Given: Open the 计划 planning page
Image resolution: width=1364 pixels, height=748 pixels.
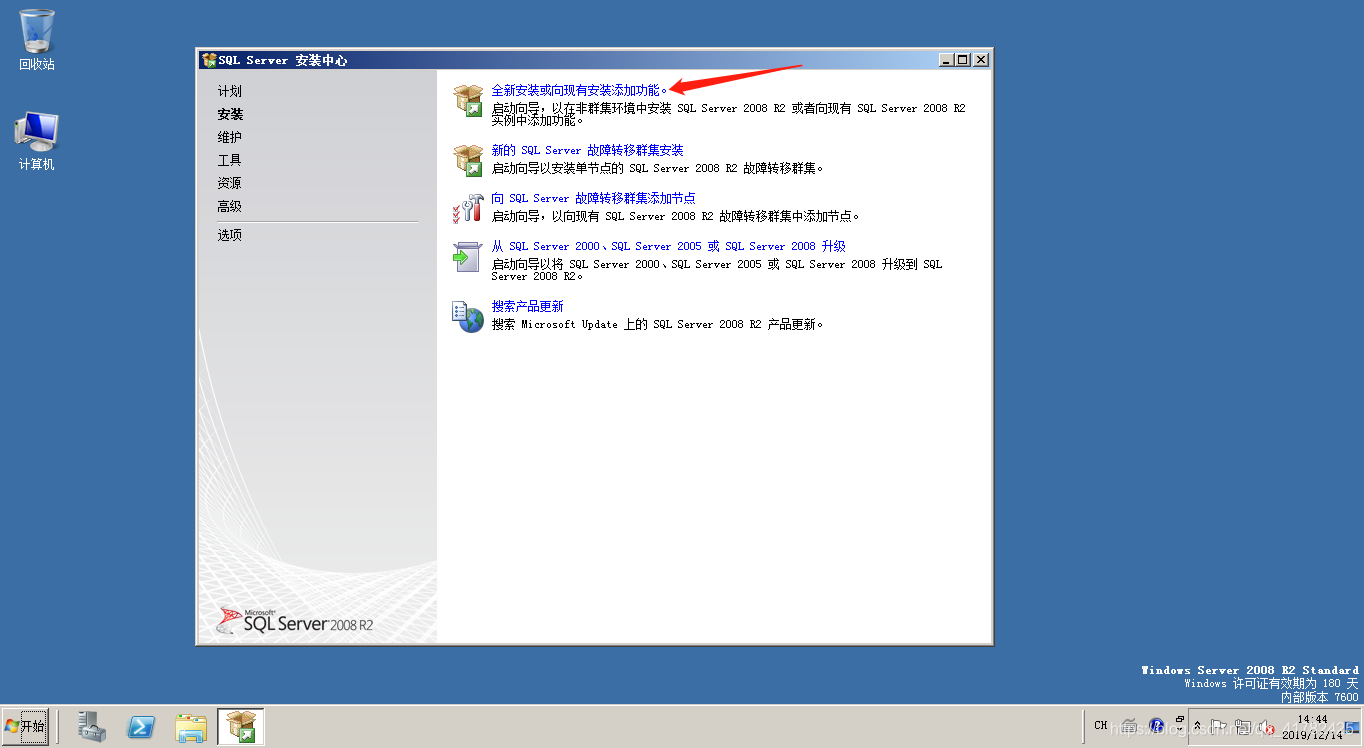Looking at the screenshot, I should point(230,91).
